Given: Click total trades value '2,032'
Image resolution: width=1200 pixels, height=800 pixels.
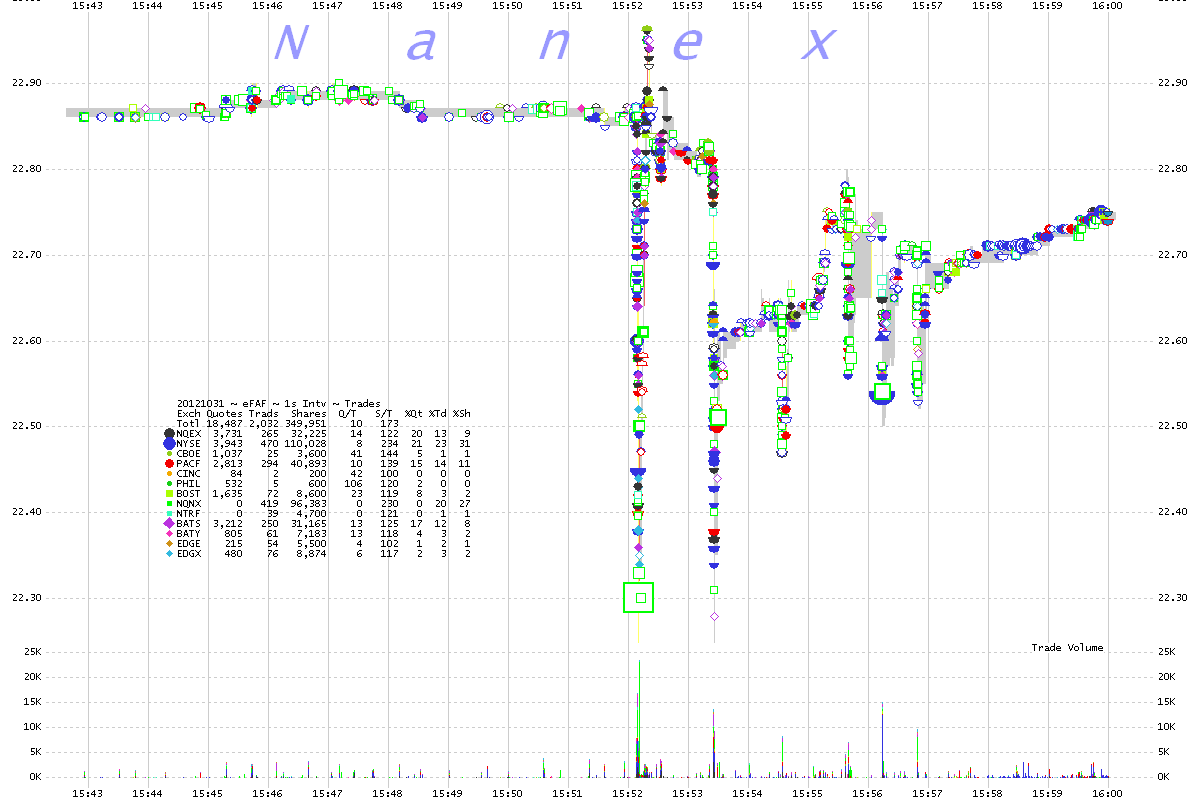Looking at the screenshot, I should (264, 424).
